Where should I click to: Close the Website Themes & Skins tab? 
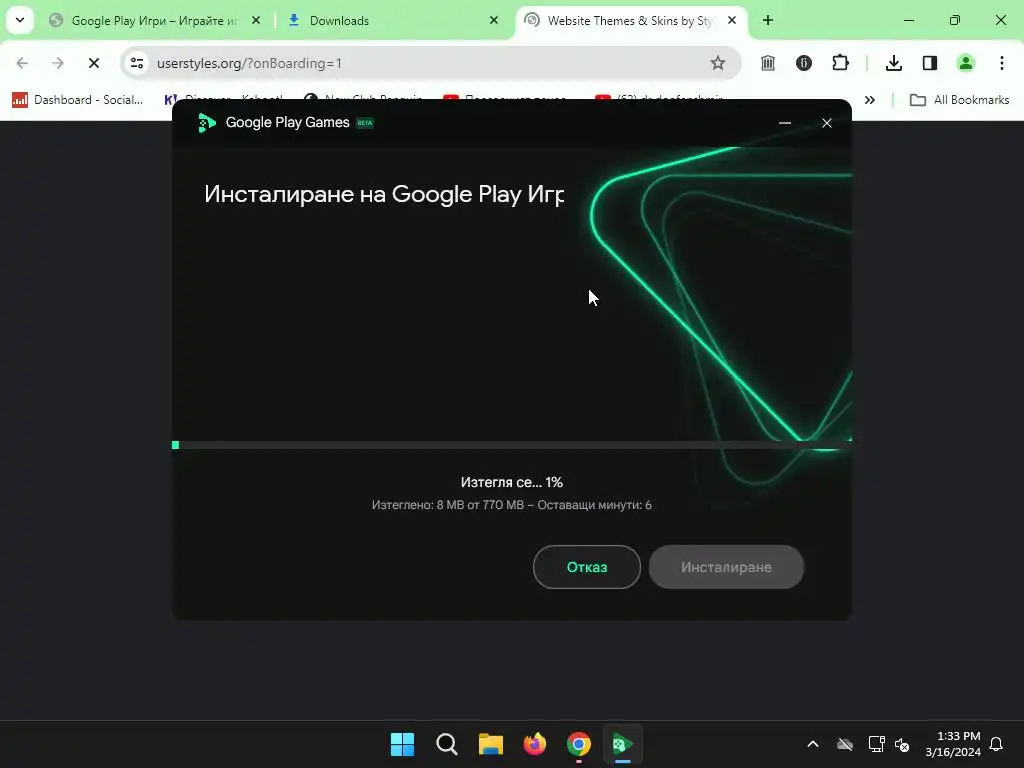coord(732,21)
